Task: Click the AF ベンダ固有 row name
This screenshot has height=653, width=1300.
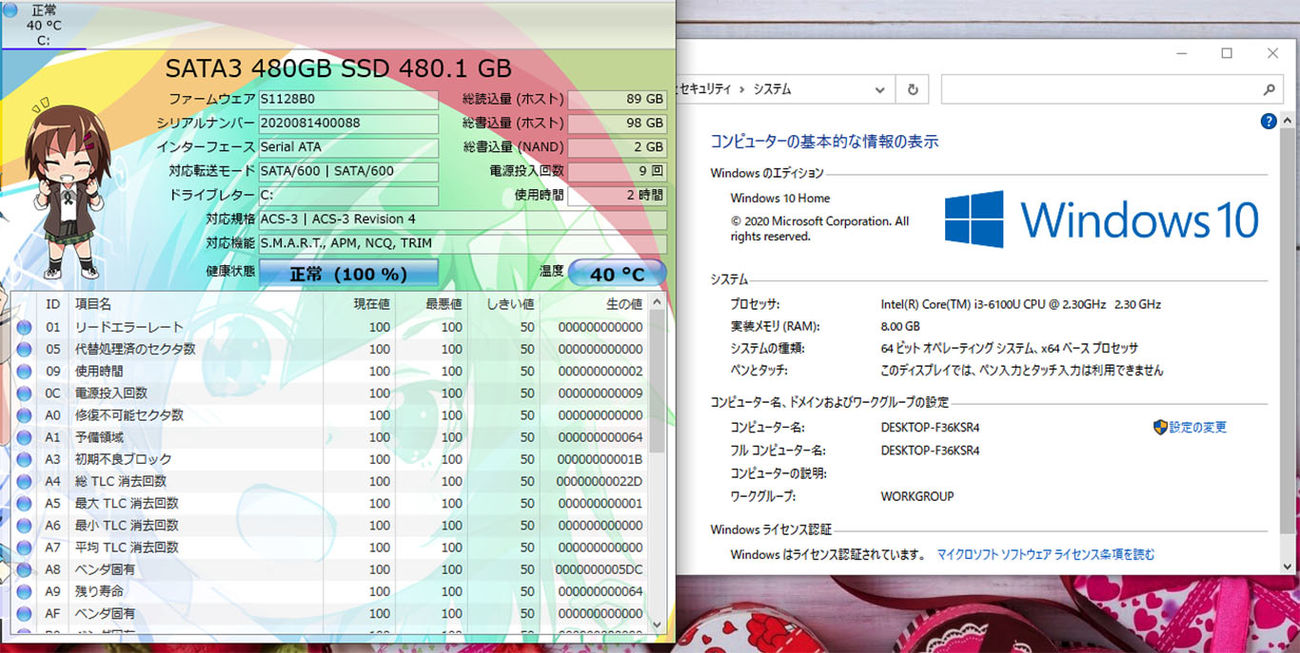Action: click(x=105, y=614)
